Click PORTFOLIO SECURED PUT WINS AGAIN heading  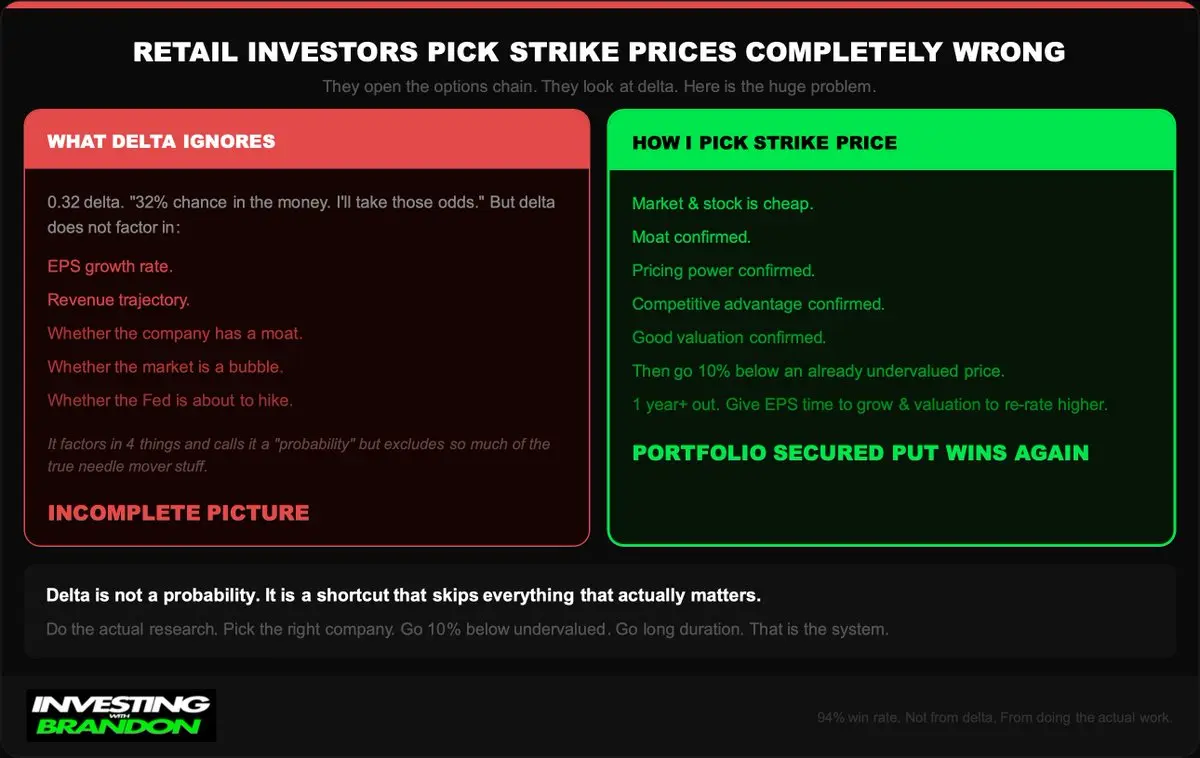coord(860,453)
